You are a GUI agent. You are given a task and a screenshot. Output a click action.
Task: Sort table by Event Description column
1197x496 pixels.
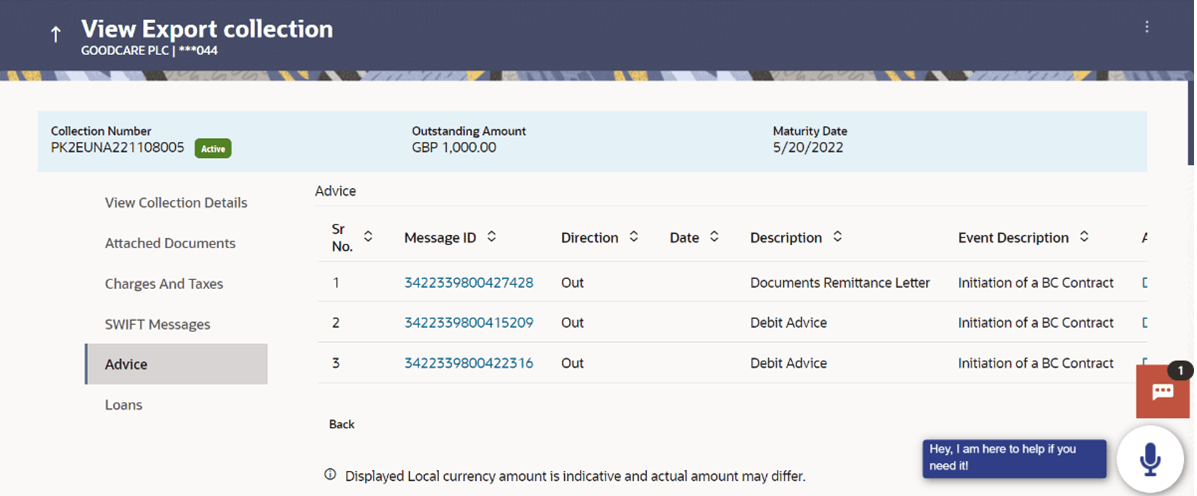(1084, 237)
